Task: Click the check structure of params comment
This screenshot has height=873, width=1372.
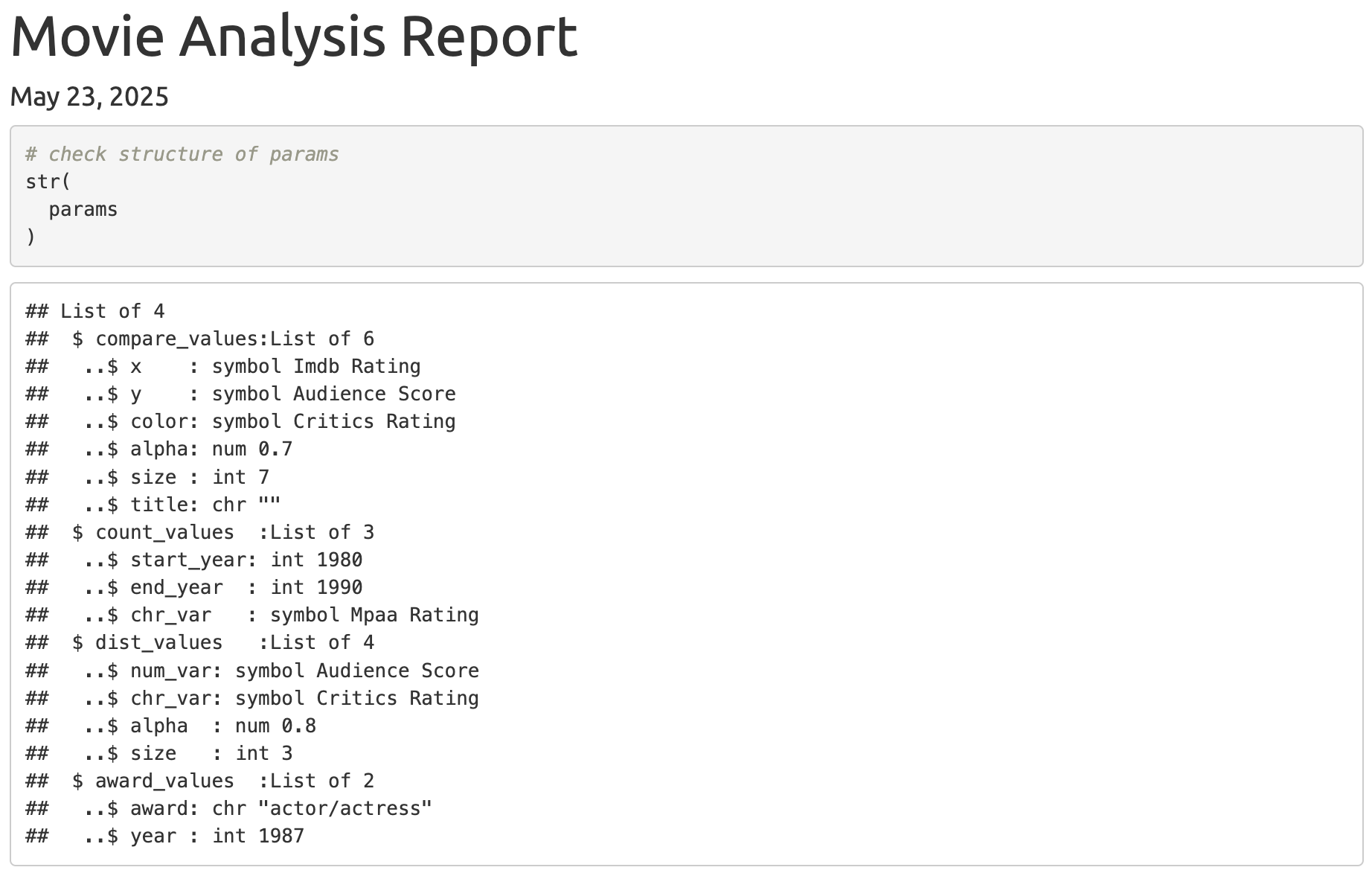Action: 182,154
